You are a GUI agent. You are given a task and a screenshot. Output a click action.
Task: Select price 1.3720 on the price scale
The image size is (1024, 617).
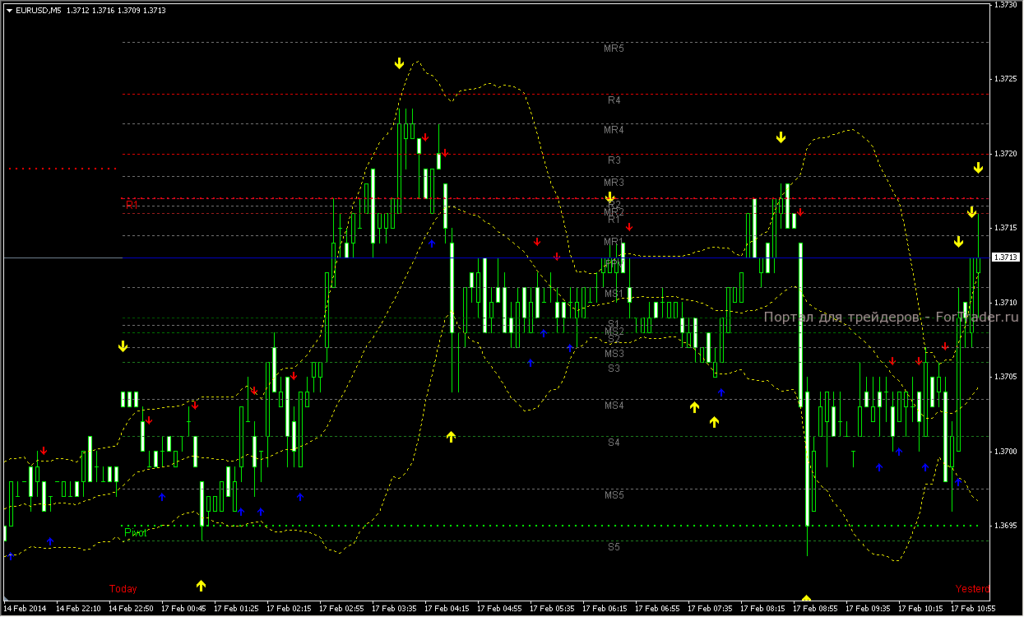[1006, 153]
